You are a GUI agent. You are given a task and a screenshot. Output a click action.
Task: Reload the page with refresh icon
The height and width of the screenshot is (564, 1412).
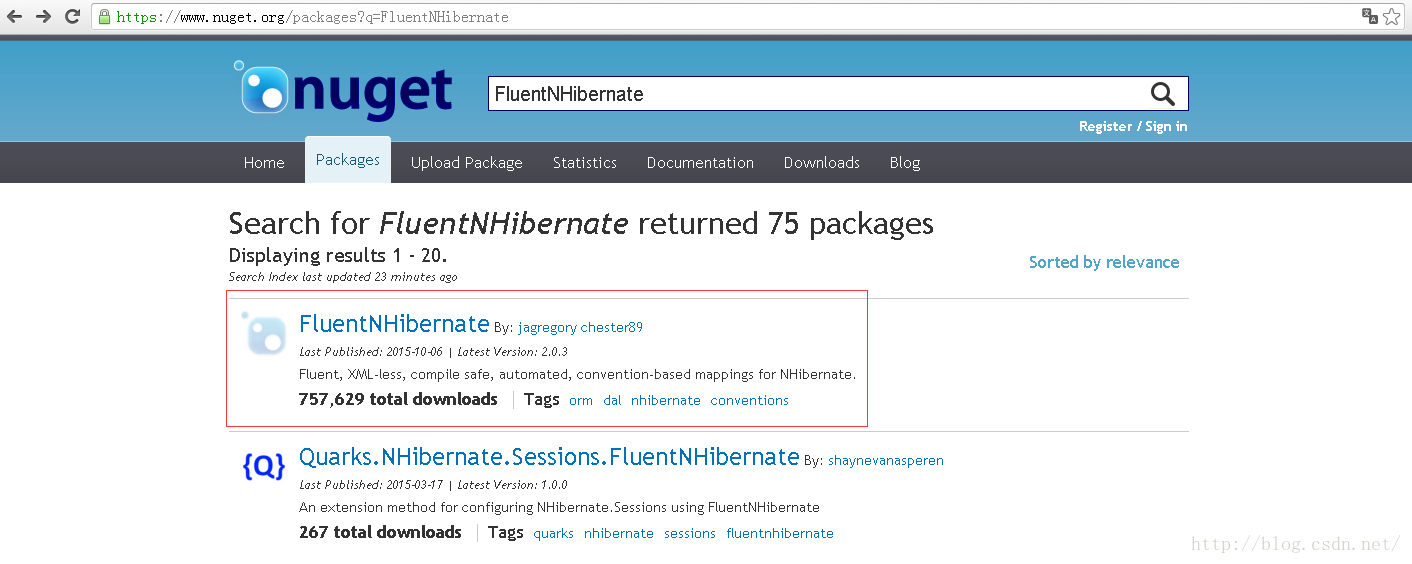point(72,17)
